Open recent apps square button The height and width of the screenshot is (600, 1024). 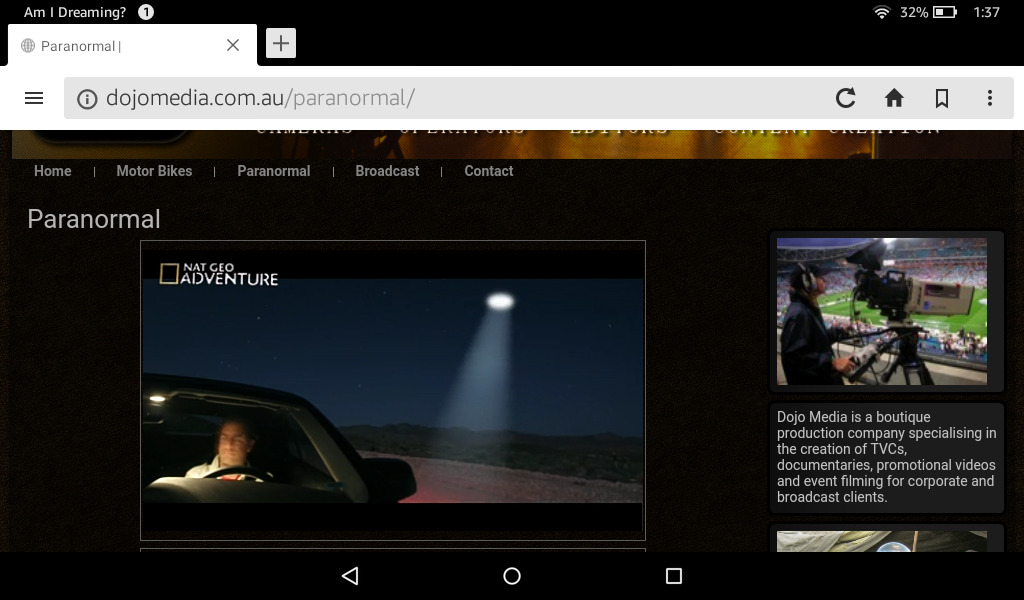pos(674,576)
